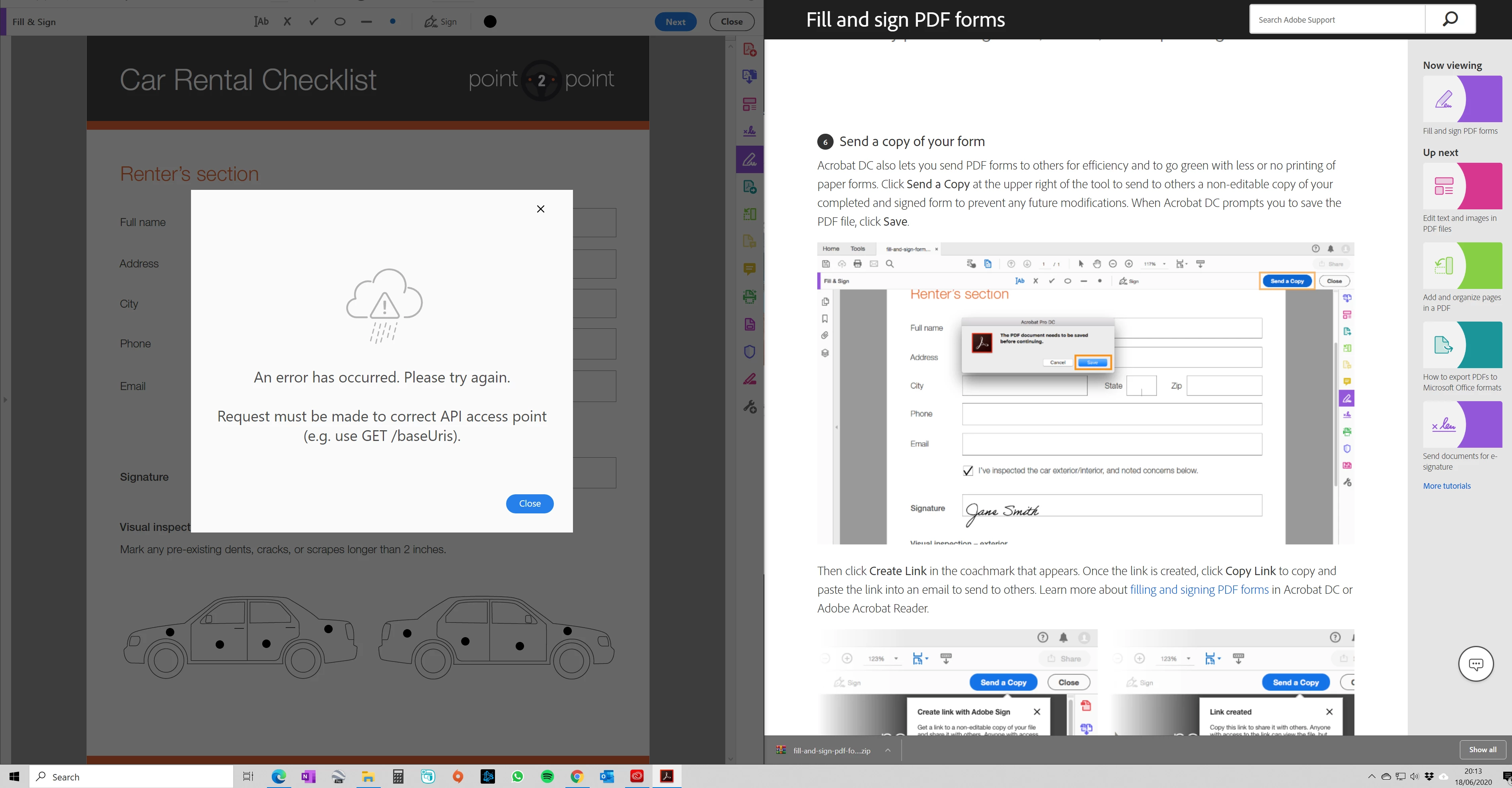This screenshot has height=788, width=1512.
Task: Select the Add Text tool in Fill & Sign toolbar
Action: pyautogui.click(x=261, y=22)
